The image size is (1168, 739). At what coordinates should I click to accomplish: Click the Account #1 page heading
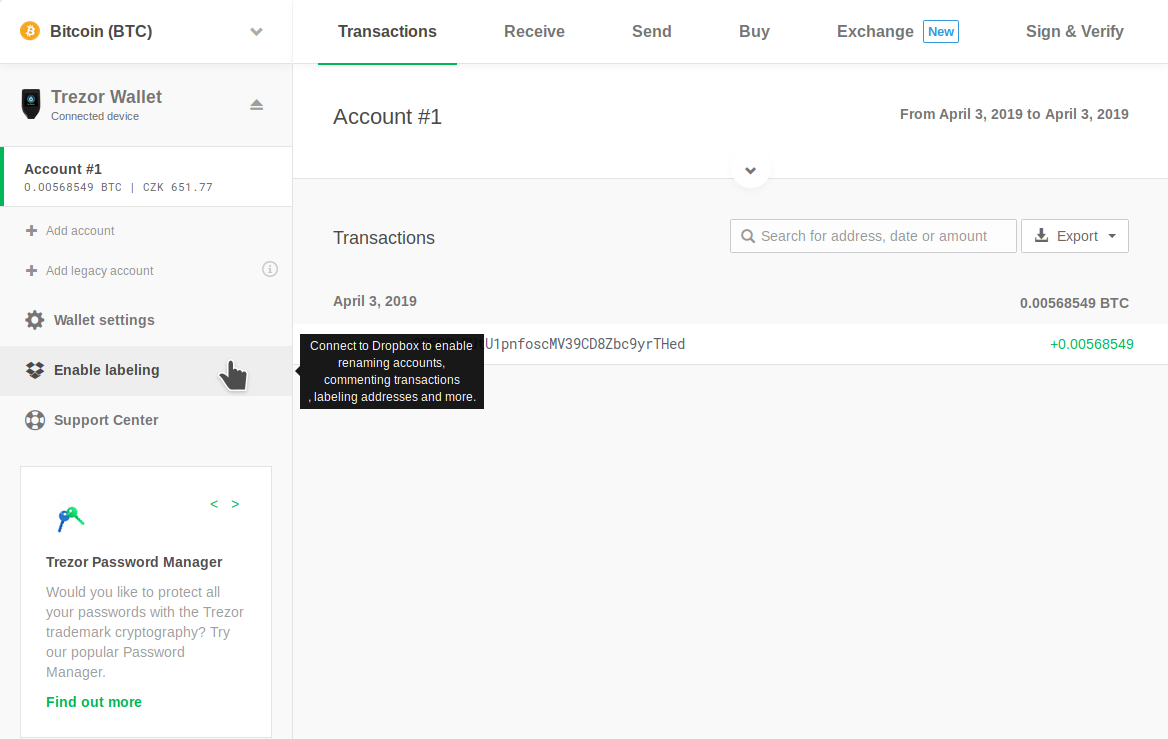click(x=387, y=116)
